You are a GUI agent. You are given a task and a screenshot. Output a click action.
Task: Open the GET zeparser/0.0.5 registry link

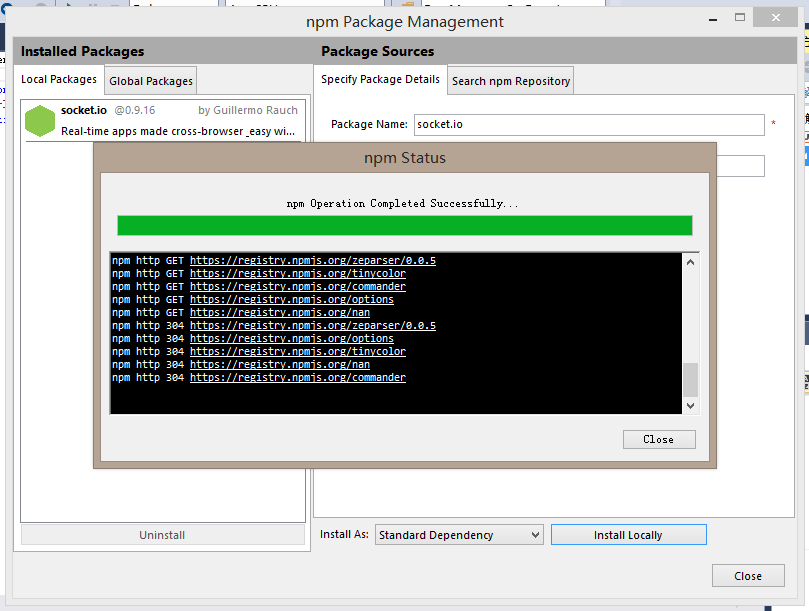pyautogui.click(x=312, y=261)
